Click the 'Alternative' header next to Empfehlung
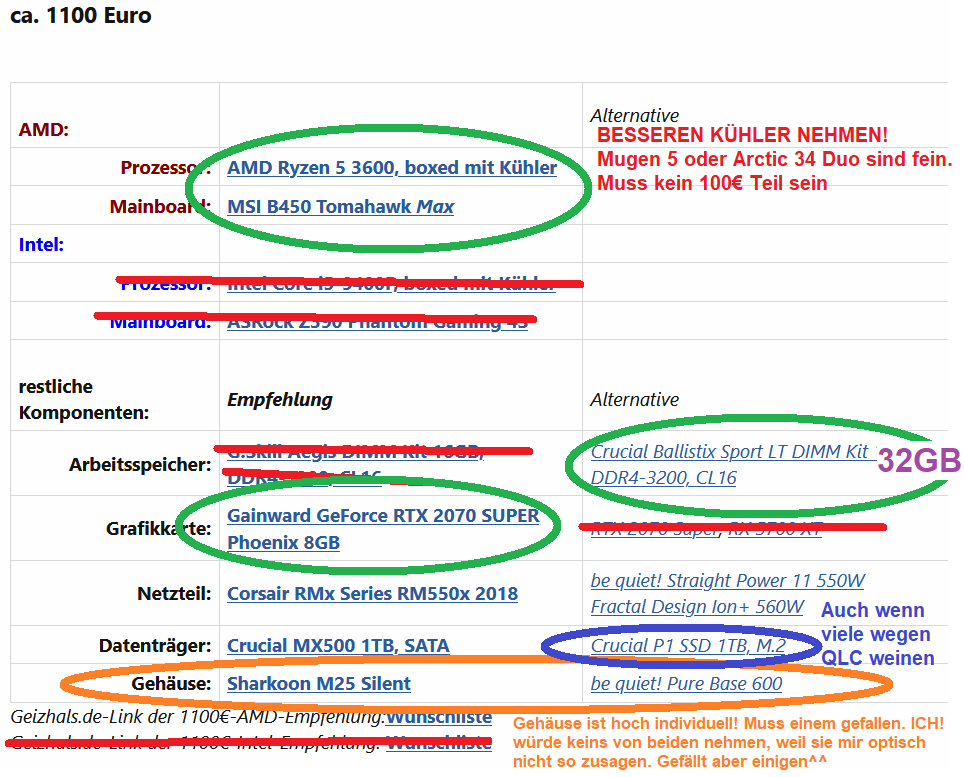This screenshot has width=964, height=777. pos(634,400)
